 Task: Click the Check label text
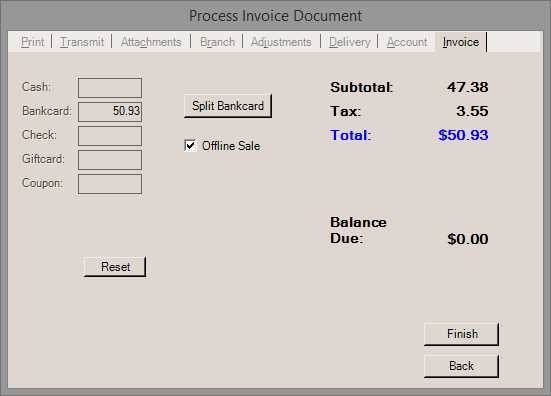pyautogui.click(x=39, y=135)
